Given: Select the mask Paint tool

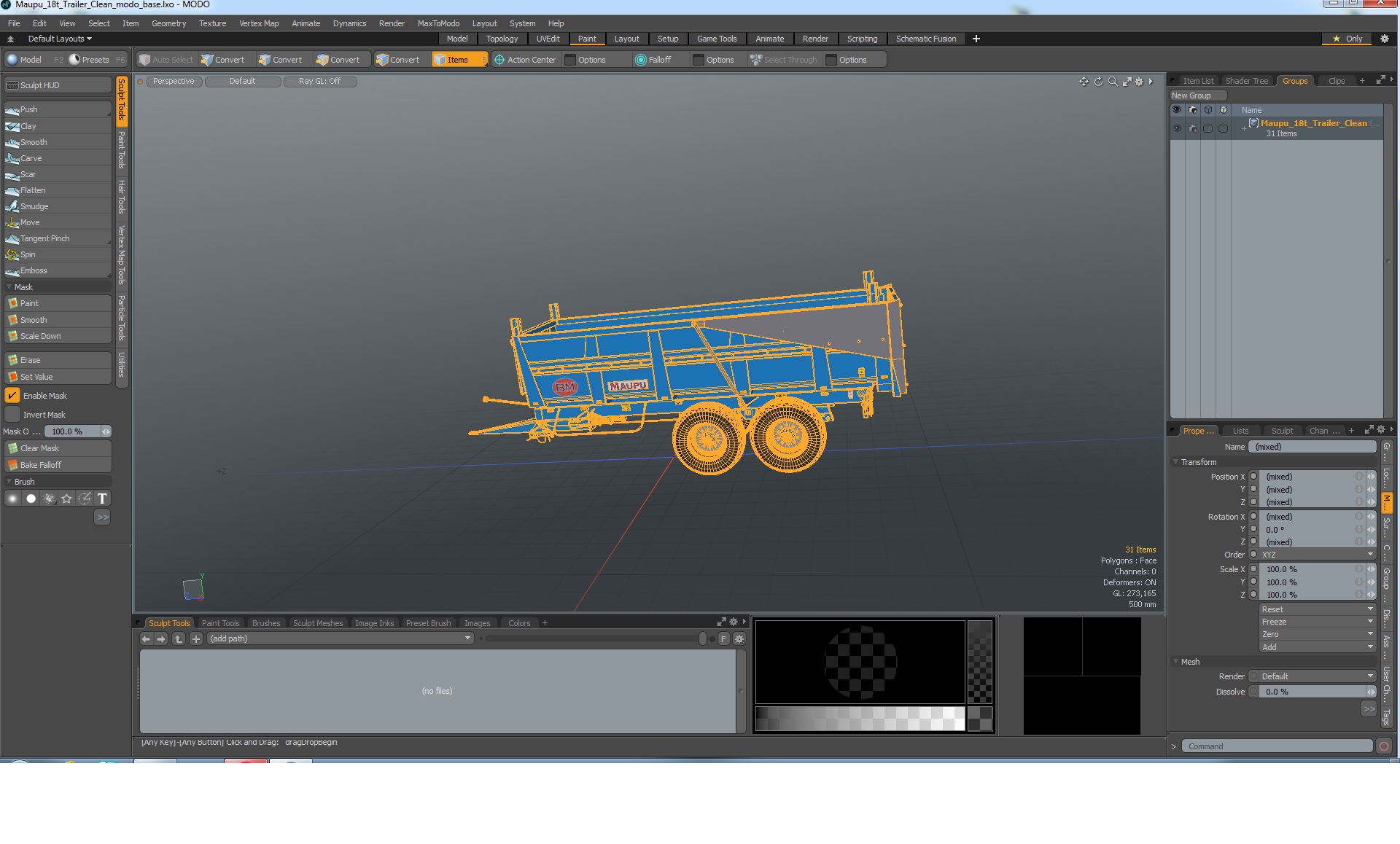Looking at the screenshot, I should tap(58, 303).
